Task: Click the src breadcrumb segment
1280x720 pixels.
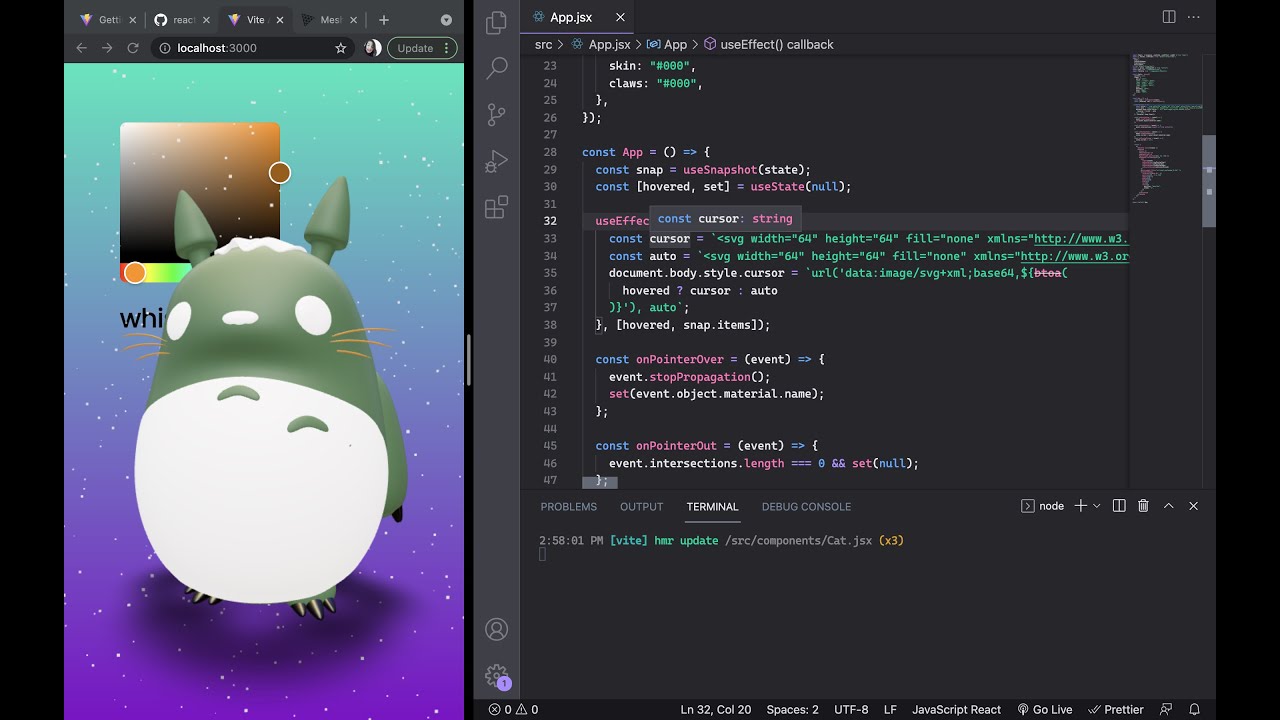Action: [543, 44]
